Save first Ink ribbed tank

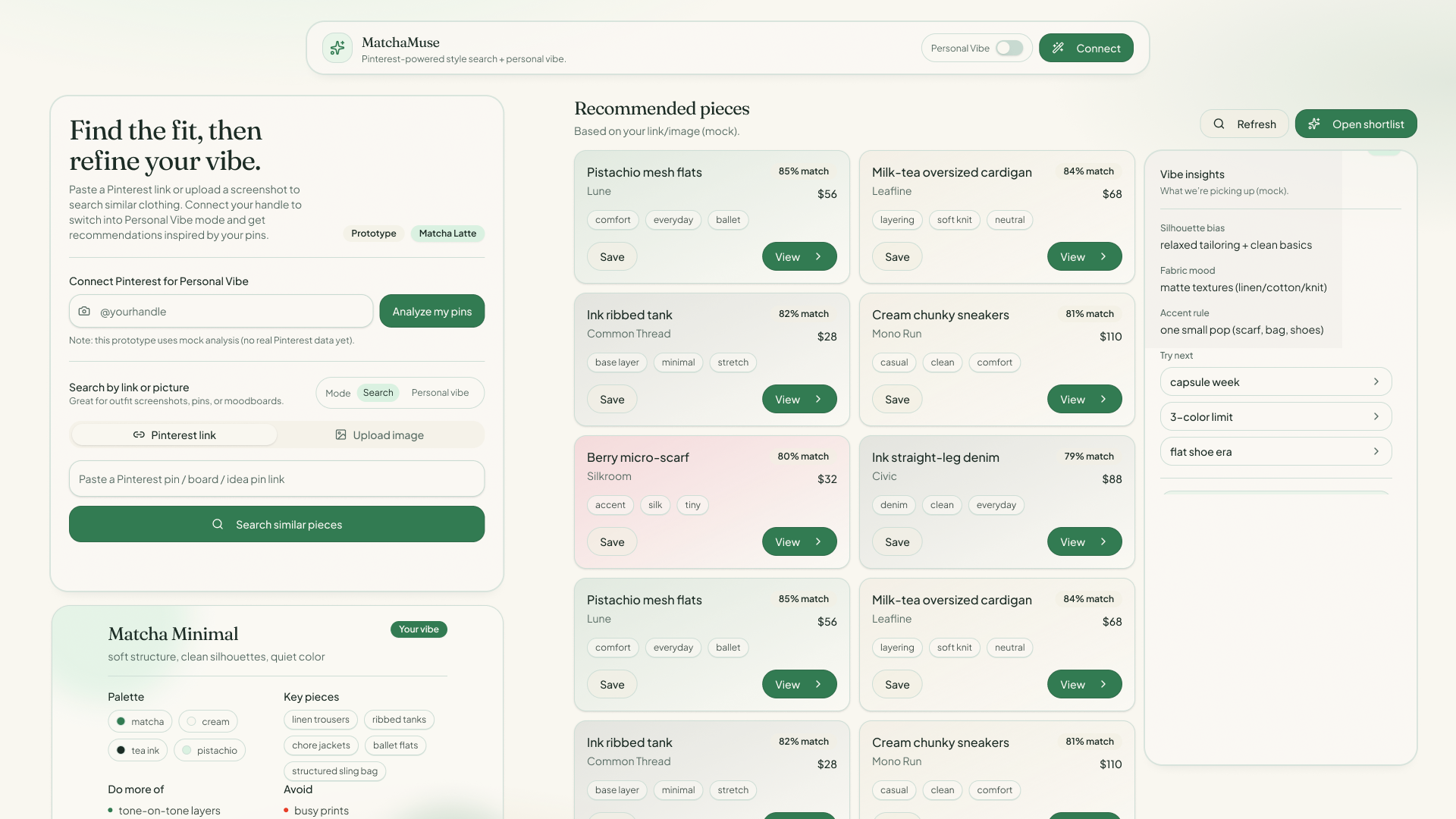tap(612, 400)
